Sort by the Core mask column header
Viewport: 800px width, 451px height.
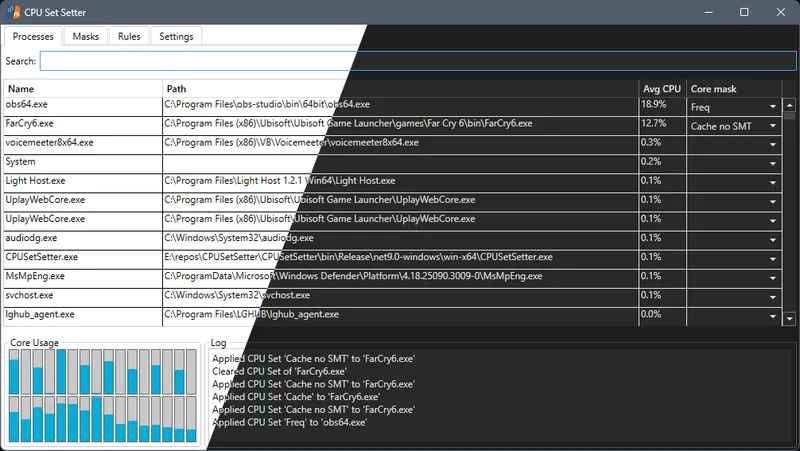point(734,89)
